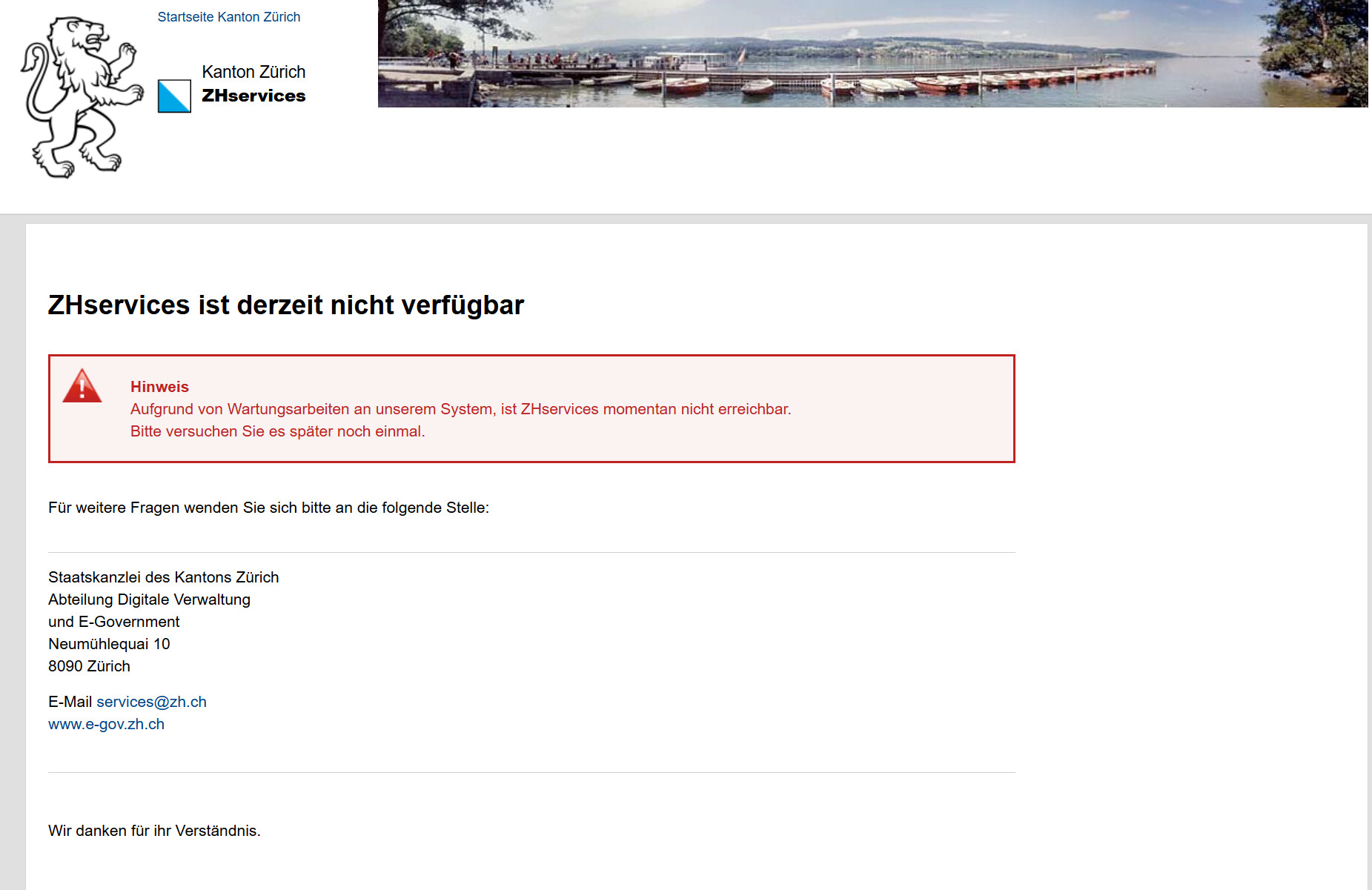Click the ZHservices header title
Viewport: 1372px width, 890px height.
point(253,96)
